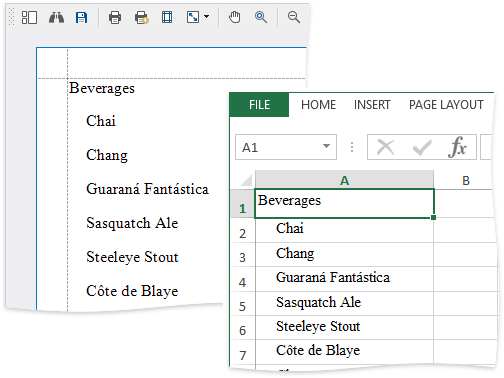Click Sasquatch Ale in print preview
The height and width of the screenshot is (378, 504).
click(x=132, y=223)
